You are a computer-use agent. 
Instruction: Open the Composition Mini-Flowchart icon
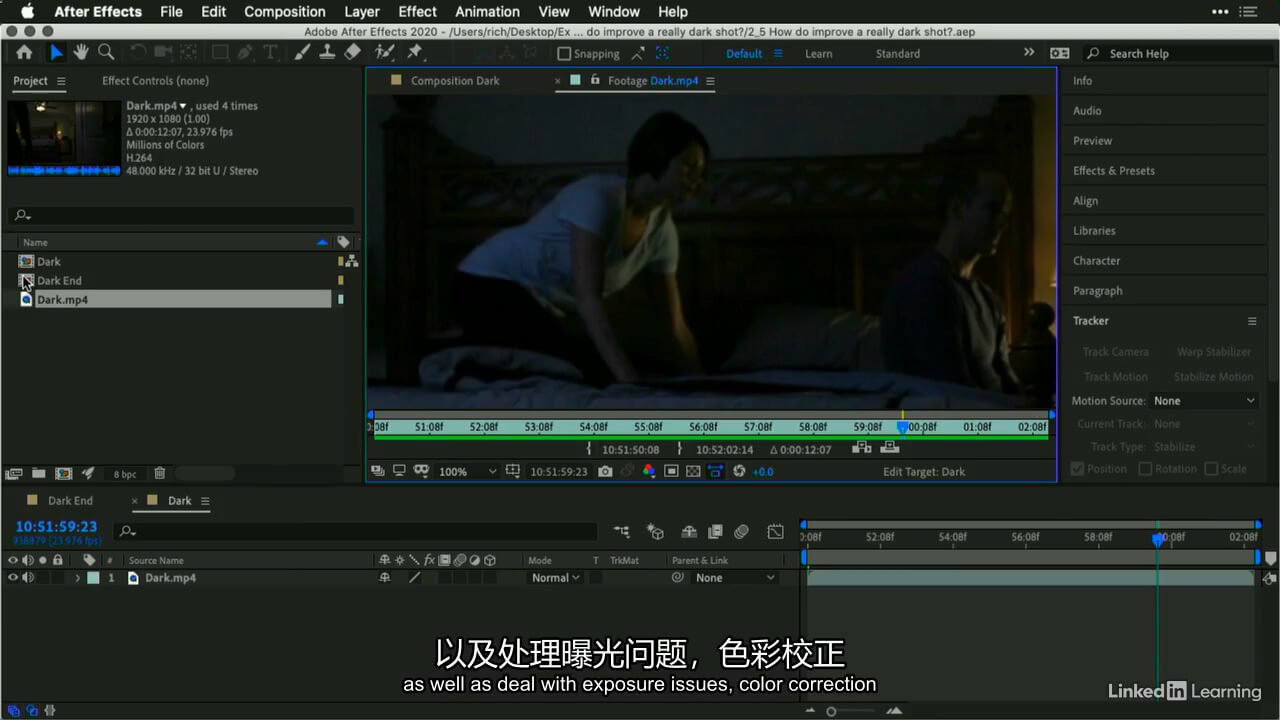(x=622, y=532)
